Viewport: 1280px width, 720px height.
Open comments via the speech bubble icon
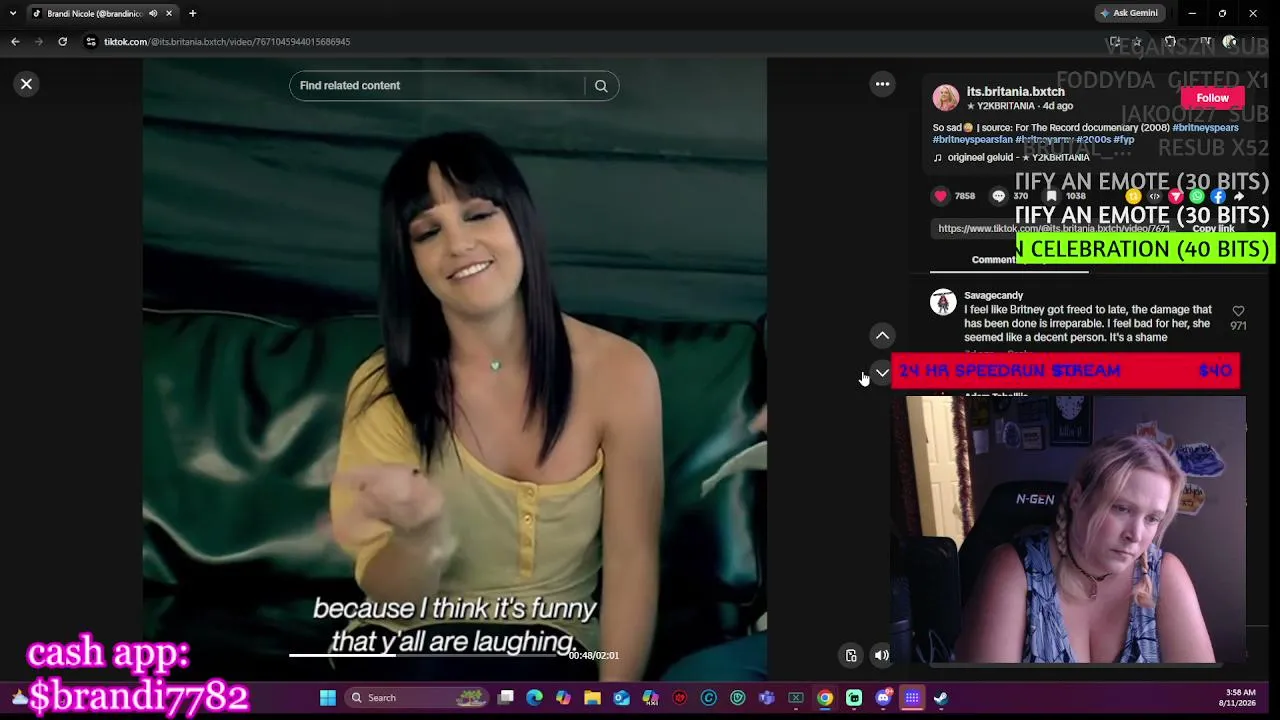tap(998, 196)
